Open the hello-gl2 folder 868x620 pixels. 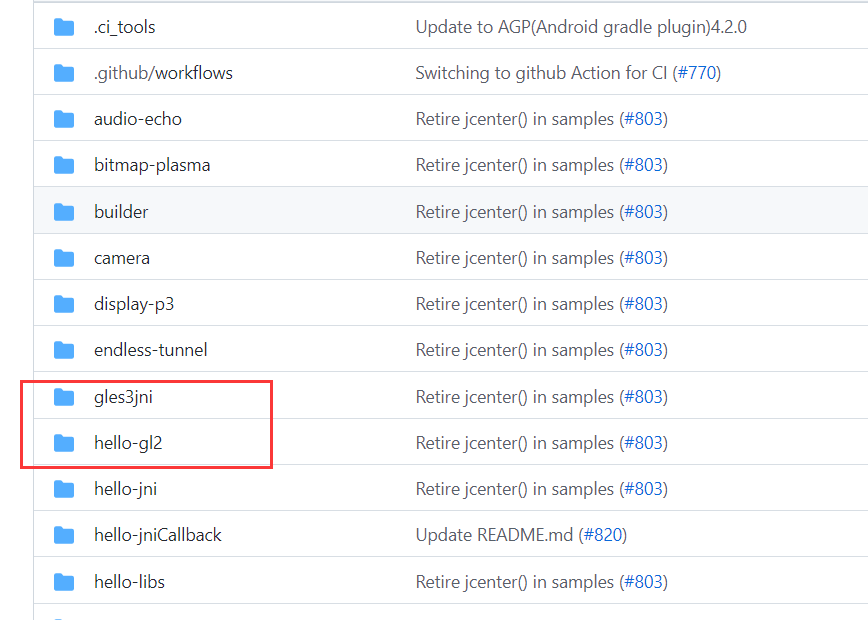[128, 443]
